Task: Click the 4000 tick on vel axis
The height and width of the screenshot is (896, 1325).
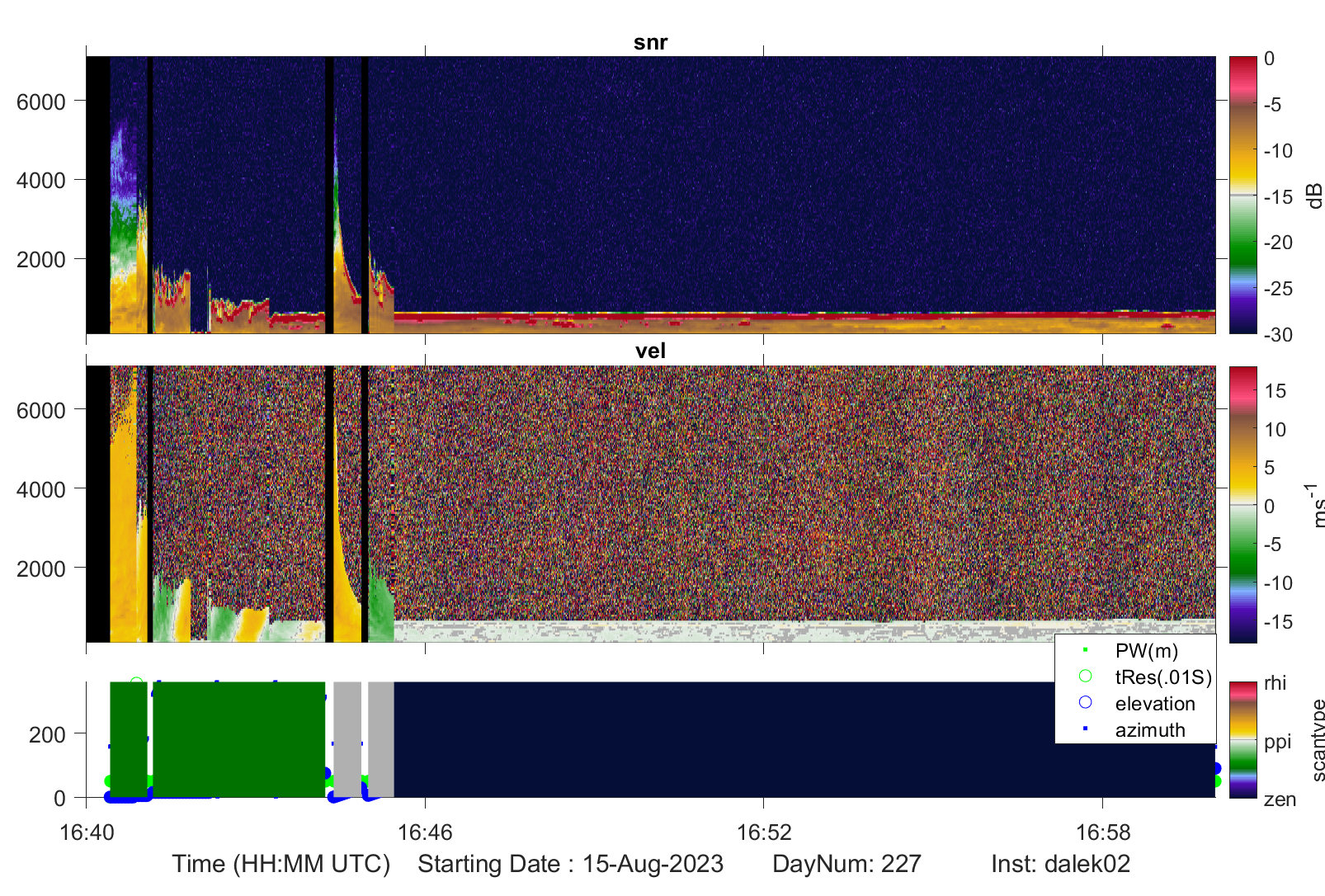Action: pos(41,489)
